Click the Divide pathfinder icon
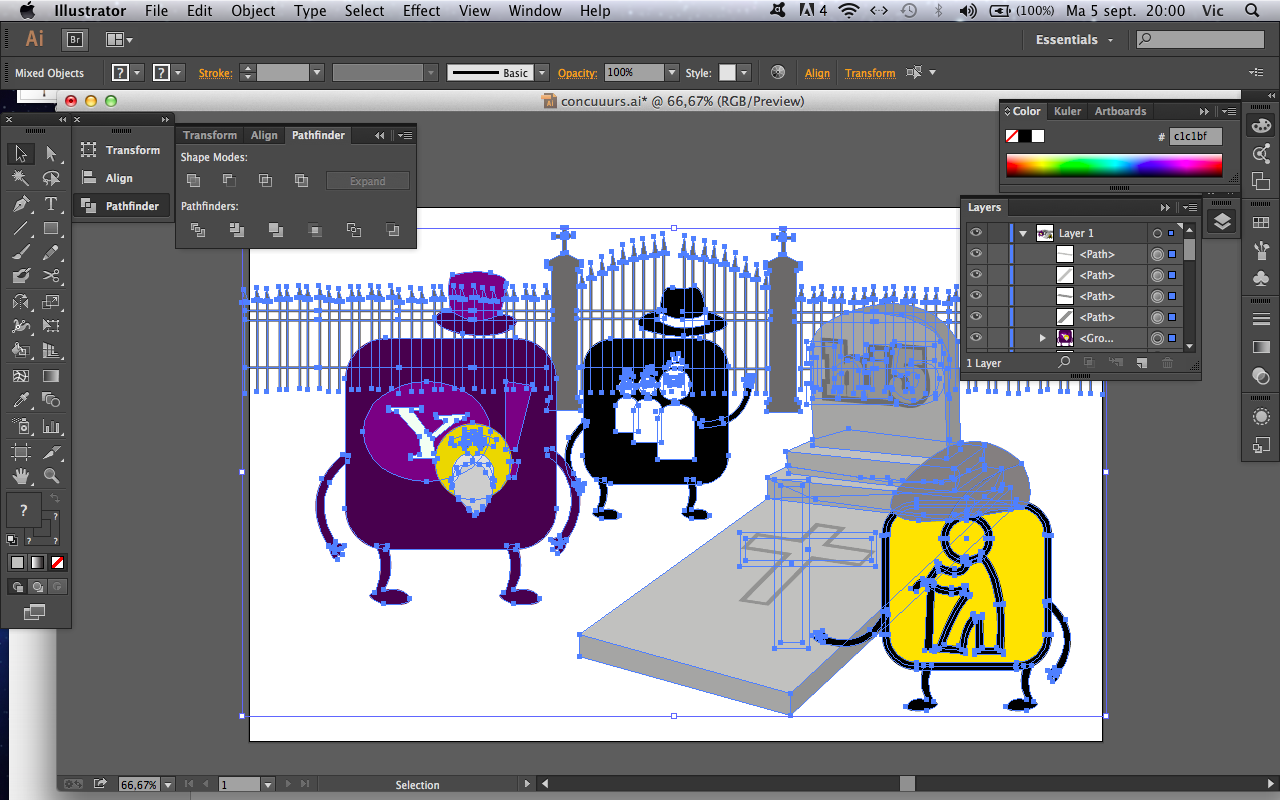 pos(198,230)
